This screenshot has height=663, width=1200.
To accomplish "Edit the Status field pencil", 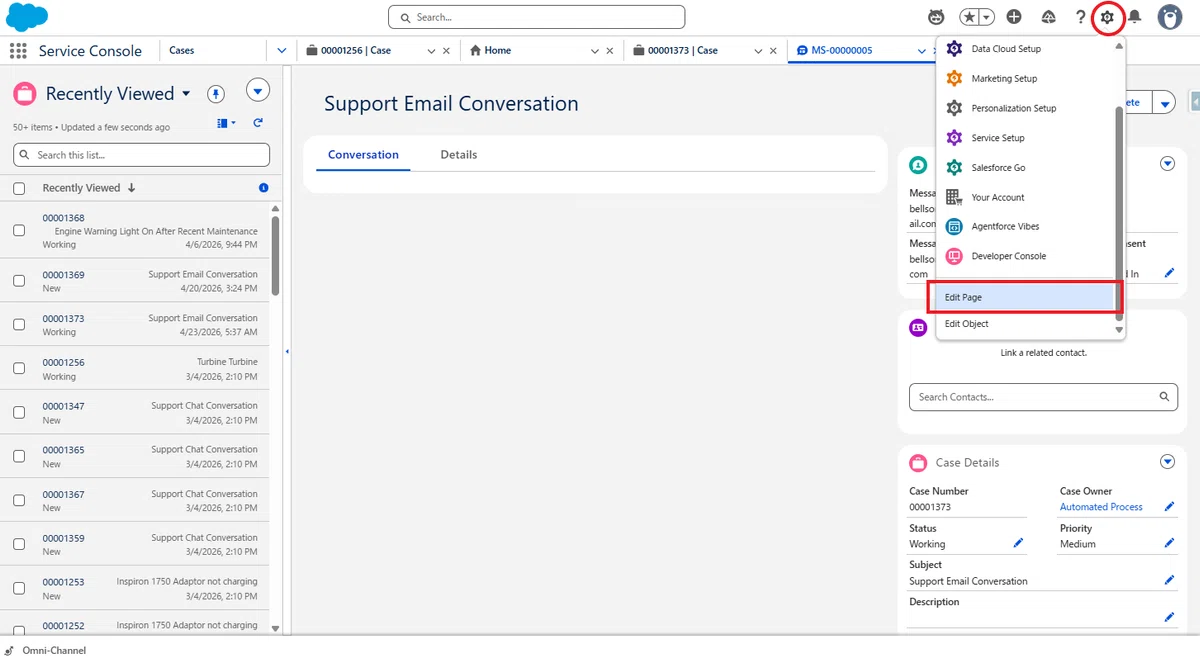I will point(1018,543).
